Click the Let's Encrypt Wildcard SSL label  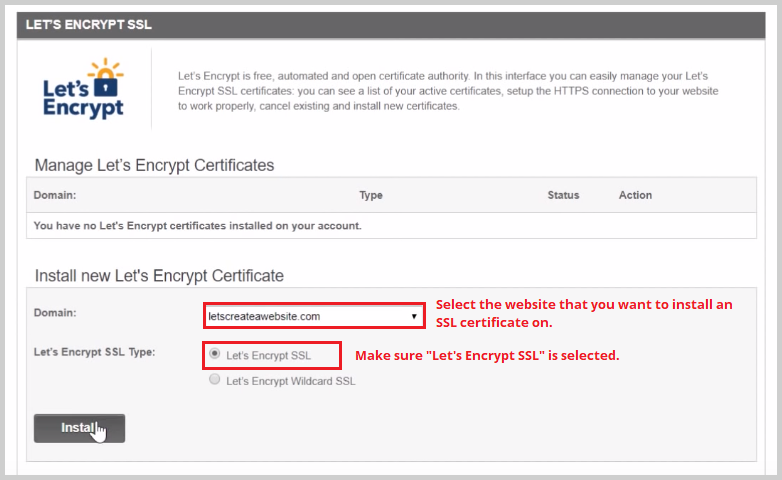291,381
